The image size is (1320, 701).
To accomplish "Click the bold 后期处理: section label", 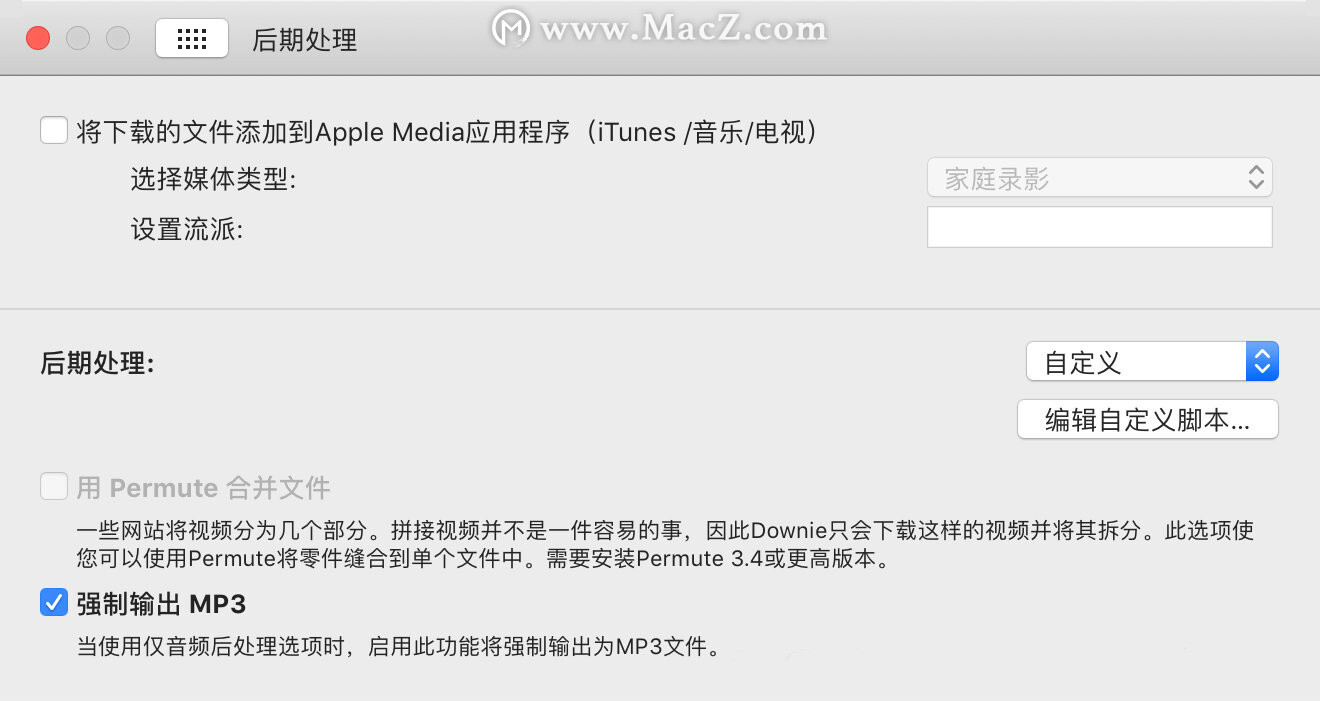I will click(97, 363).
